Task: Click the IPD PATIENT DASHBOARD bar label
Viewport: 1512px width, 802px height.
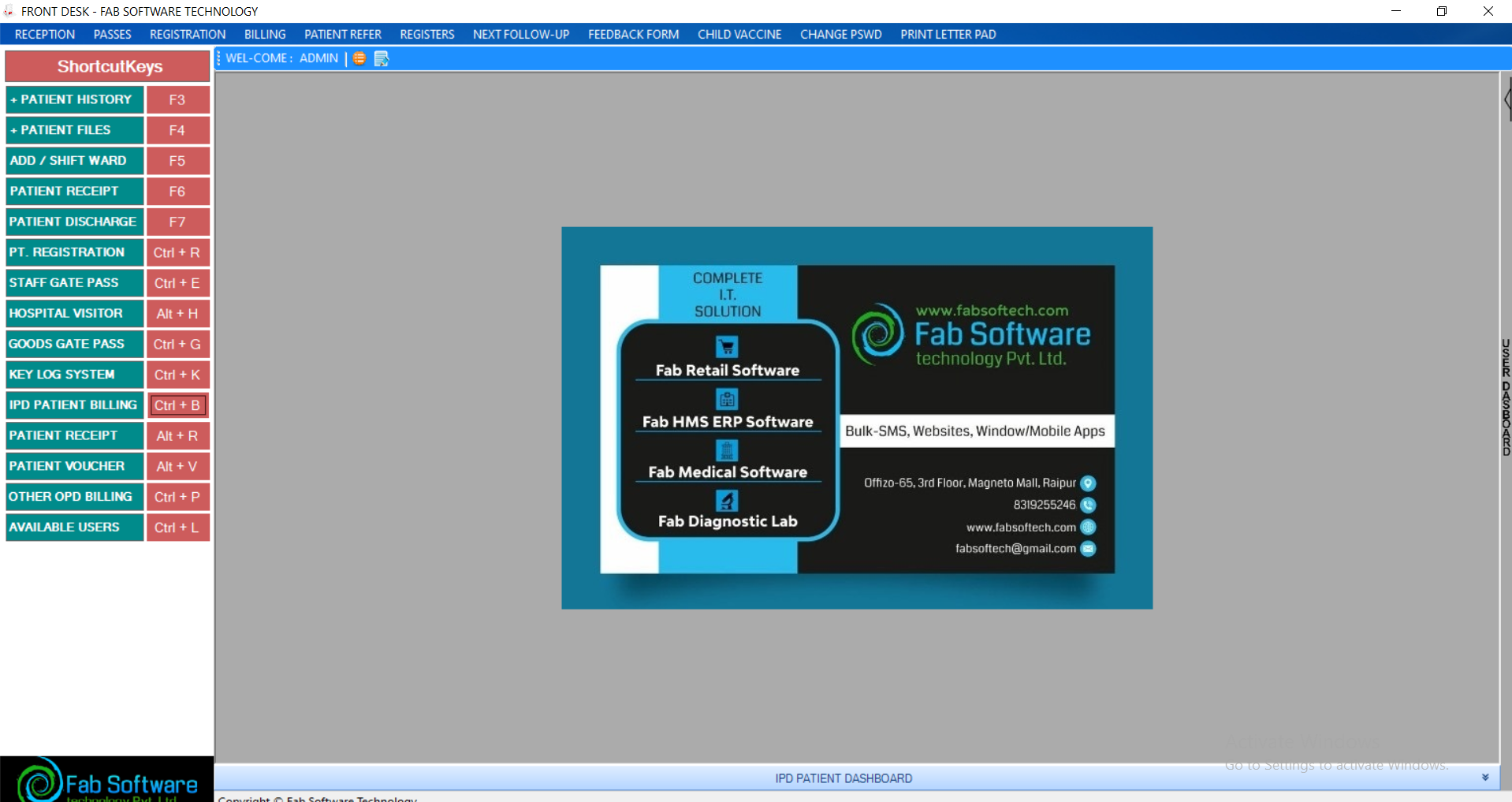Action: [844, 778]
